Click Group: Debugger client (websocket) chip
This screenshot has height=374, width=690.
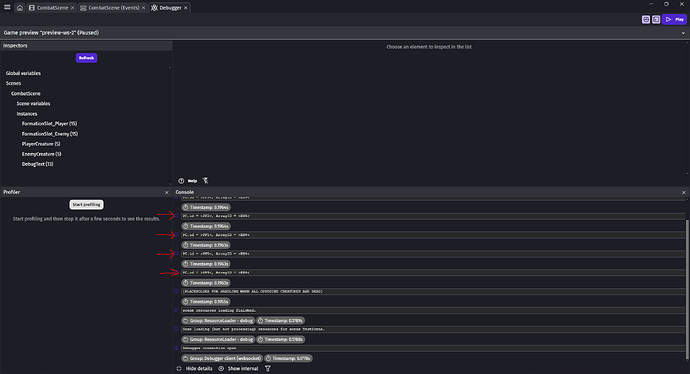[x=222, y=359]
